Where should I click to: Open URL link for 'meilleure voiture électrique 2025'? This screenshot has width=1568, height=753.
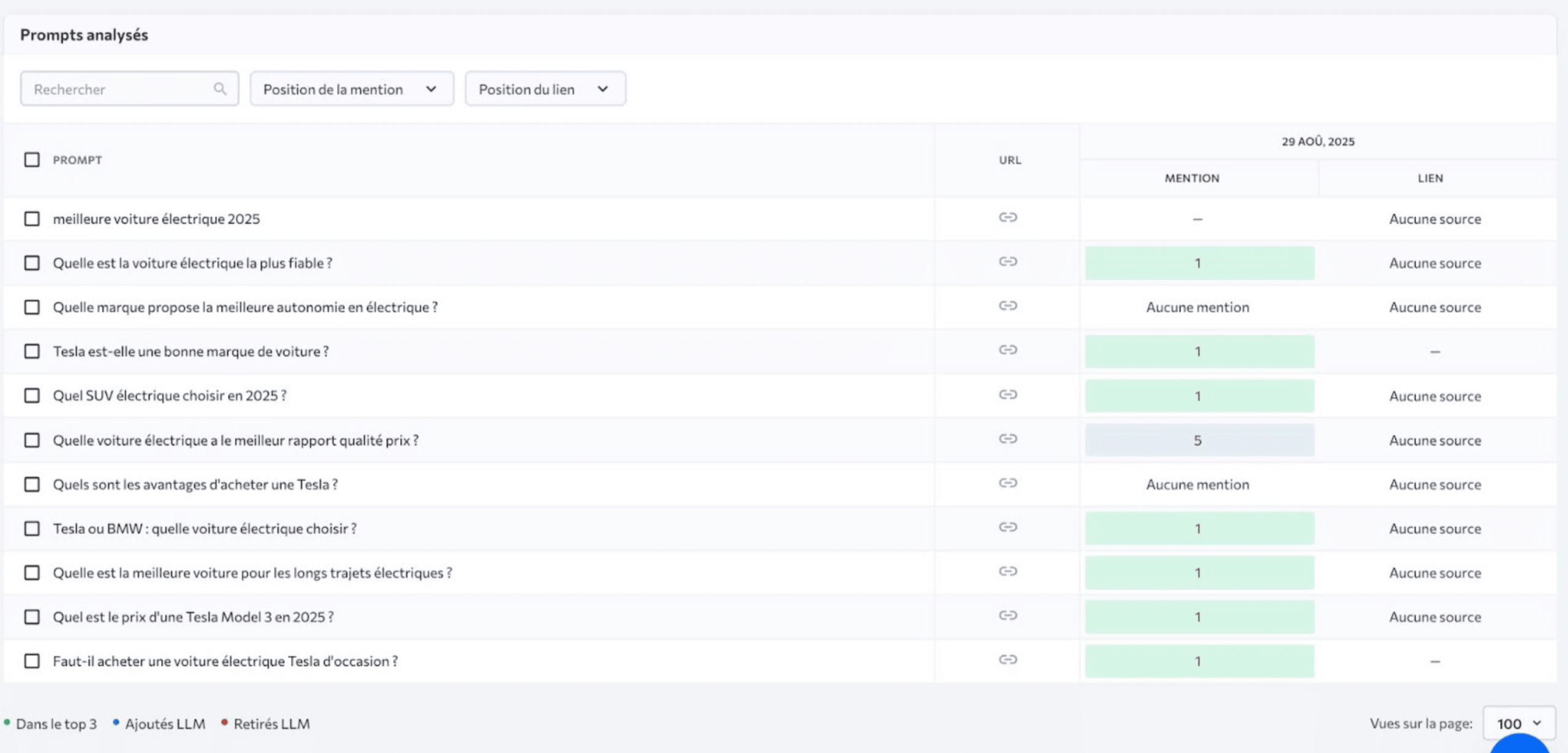pos(1008,217)
